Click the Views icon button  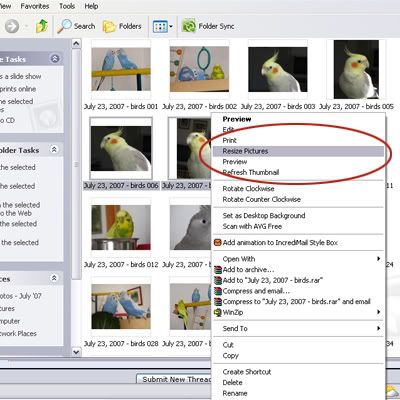tap(160, 27)
